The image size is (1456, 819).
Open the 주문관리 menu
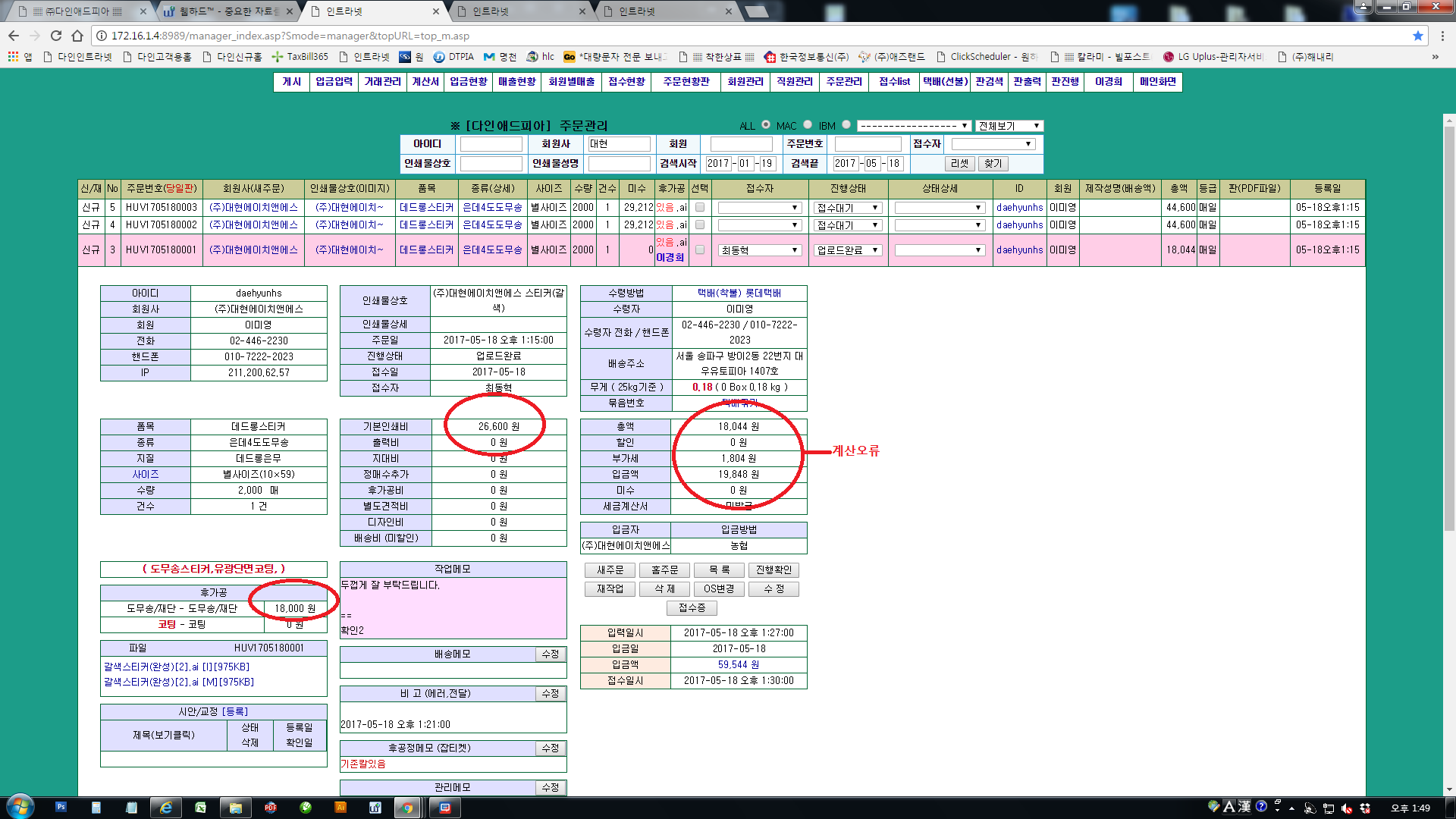(843, 82)
